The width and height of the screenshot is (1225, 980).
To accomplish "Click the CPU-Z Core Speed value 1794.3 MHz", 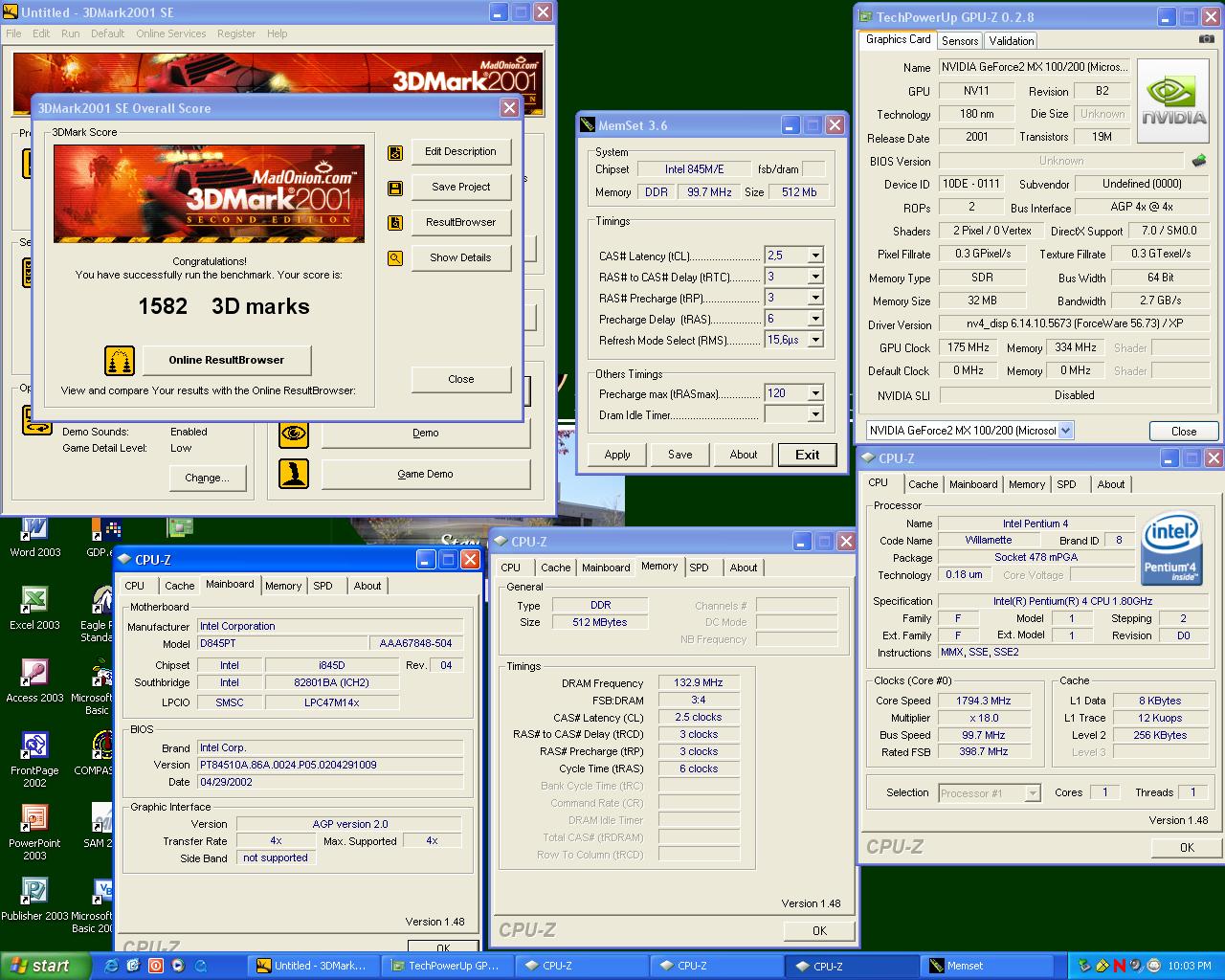I will (x=984, y=701).
